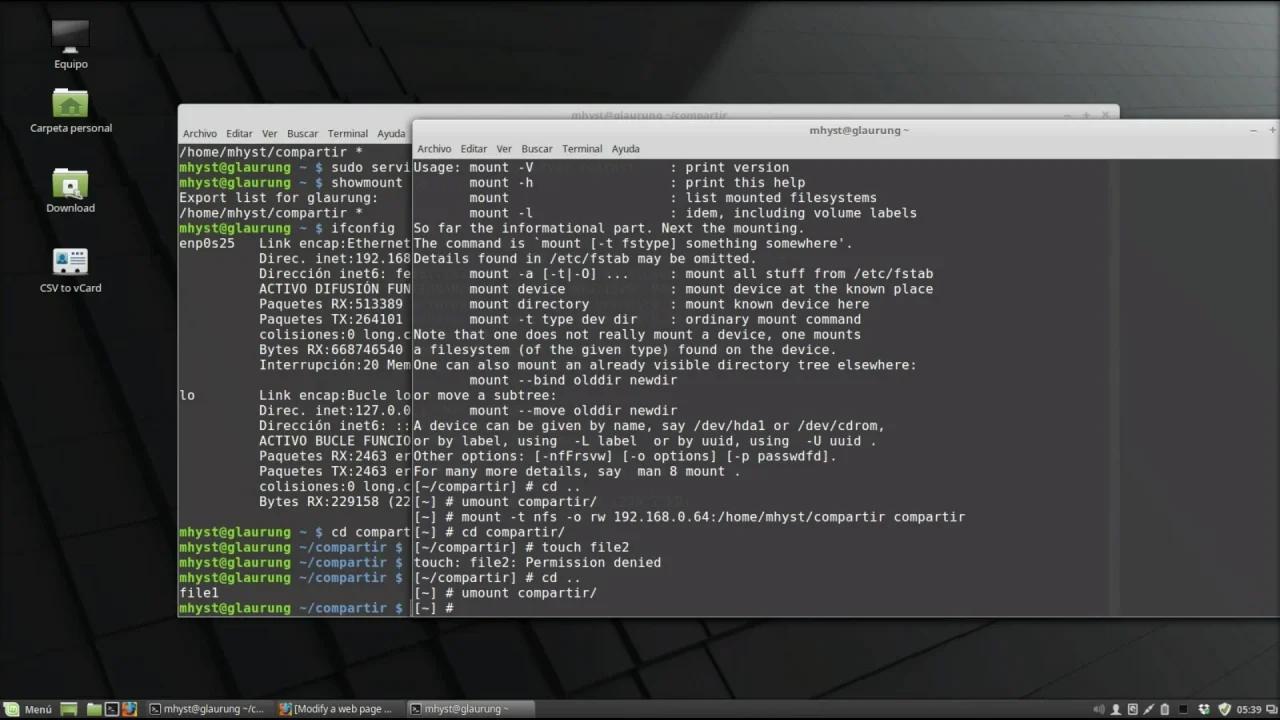The width and height of the screenshot is (1280, 720).
Task: Switch to 'Modify a web page' taskbar window
Action: (x=336, y=709)
